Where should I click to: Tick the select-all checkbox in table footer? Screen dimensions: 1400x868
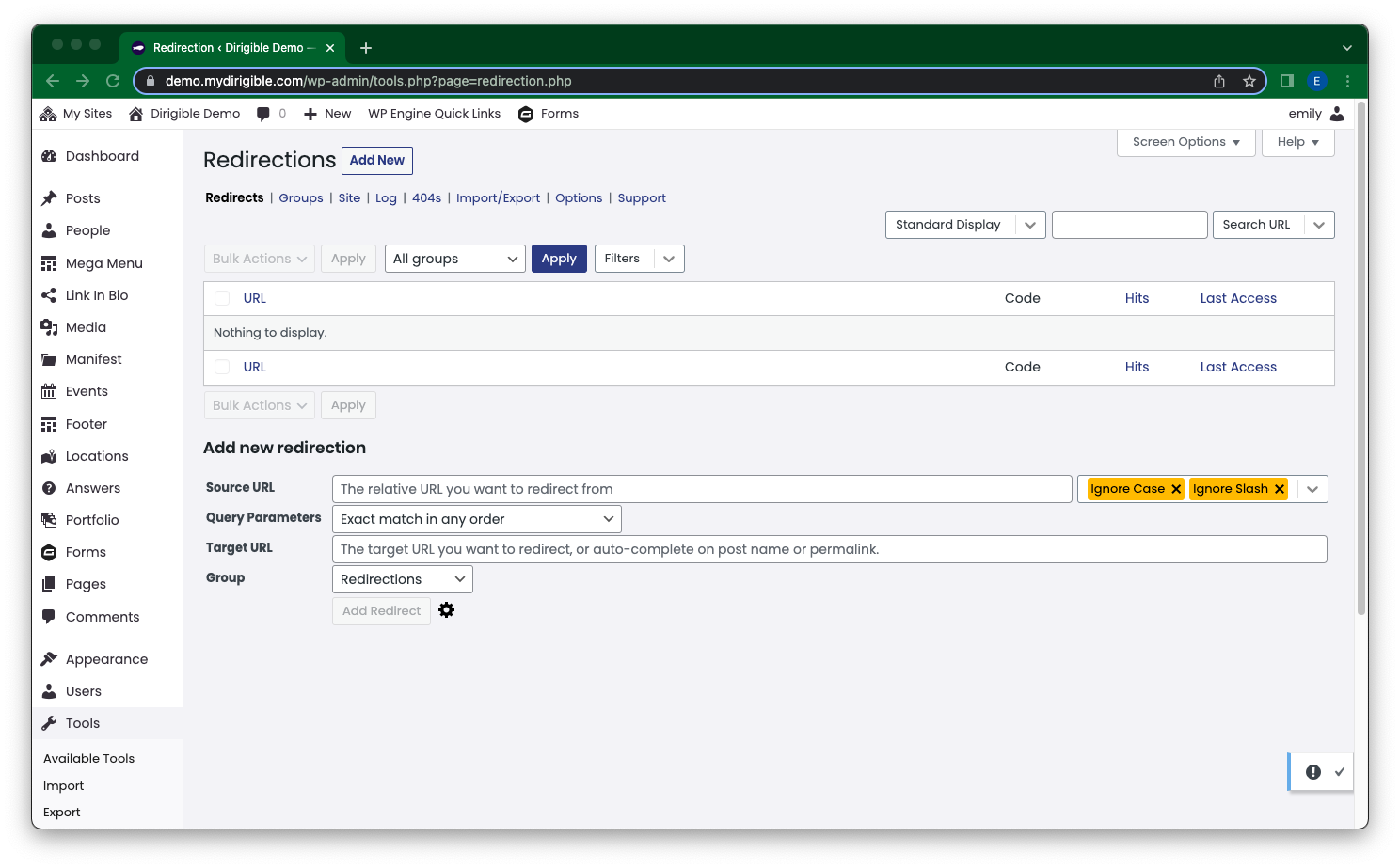[x=222, y=367]
